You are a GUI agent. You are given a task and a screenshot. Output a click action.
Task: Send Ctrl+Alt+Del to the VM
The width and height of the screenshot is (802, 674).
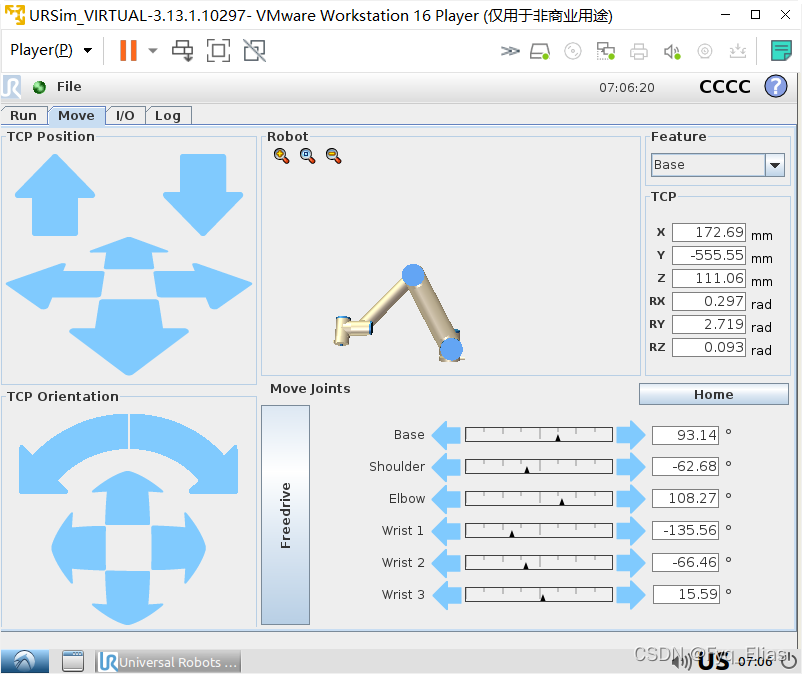(x=183, y=51)
